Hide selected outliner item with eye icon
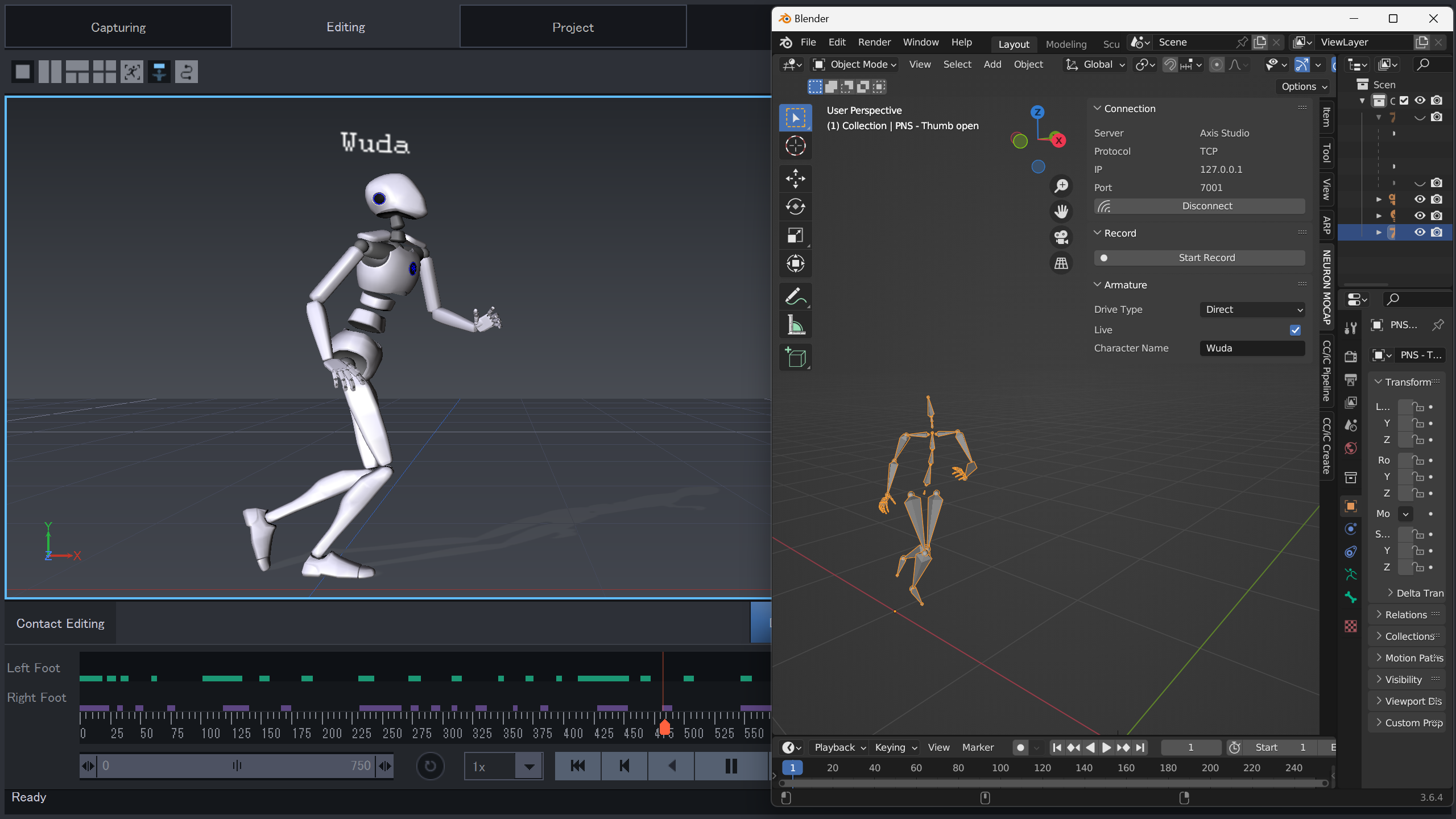The height and width of the screenshot is (819, 1456). click(x=1420, y=232)
